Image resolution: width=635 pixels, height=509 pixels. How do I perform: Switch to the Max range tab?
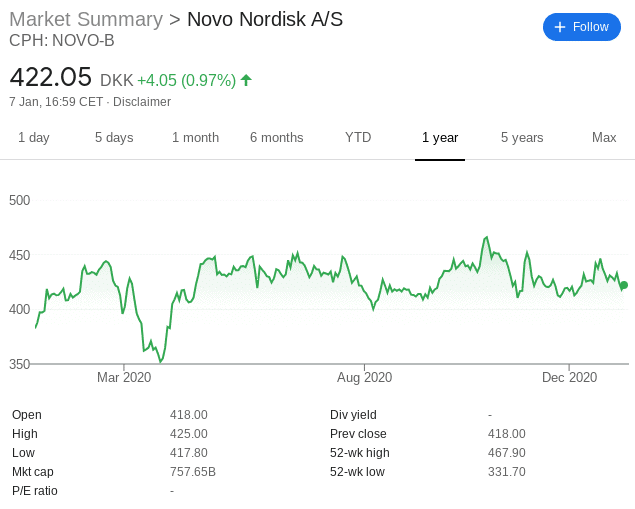(x=604, y=137)
